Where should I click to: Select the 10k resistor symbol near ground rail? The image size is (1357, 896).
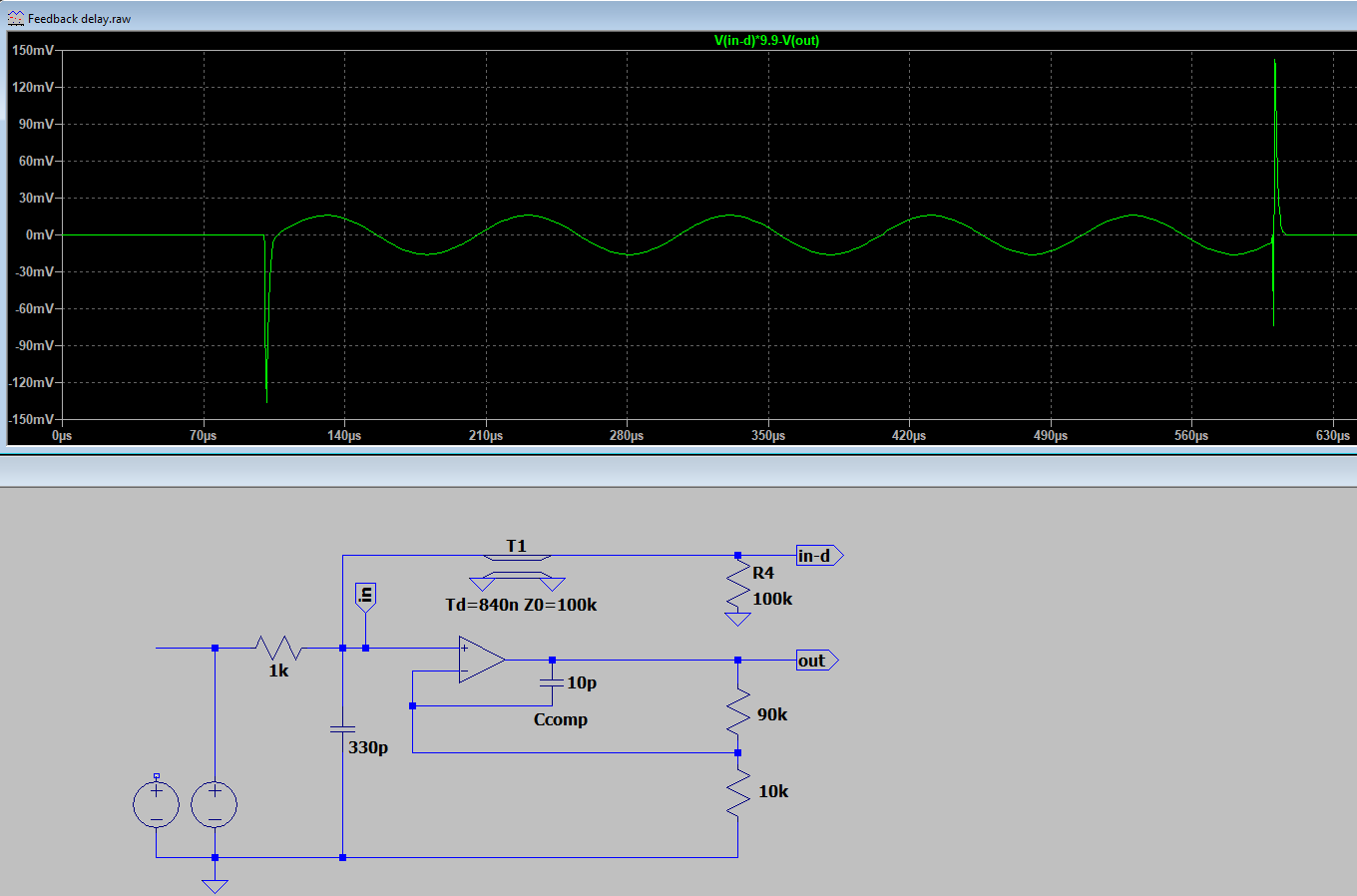point(737,794)
